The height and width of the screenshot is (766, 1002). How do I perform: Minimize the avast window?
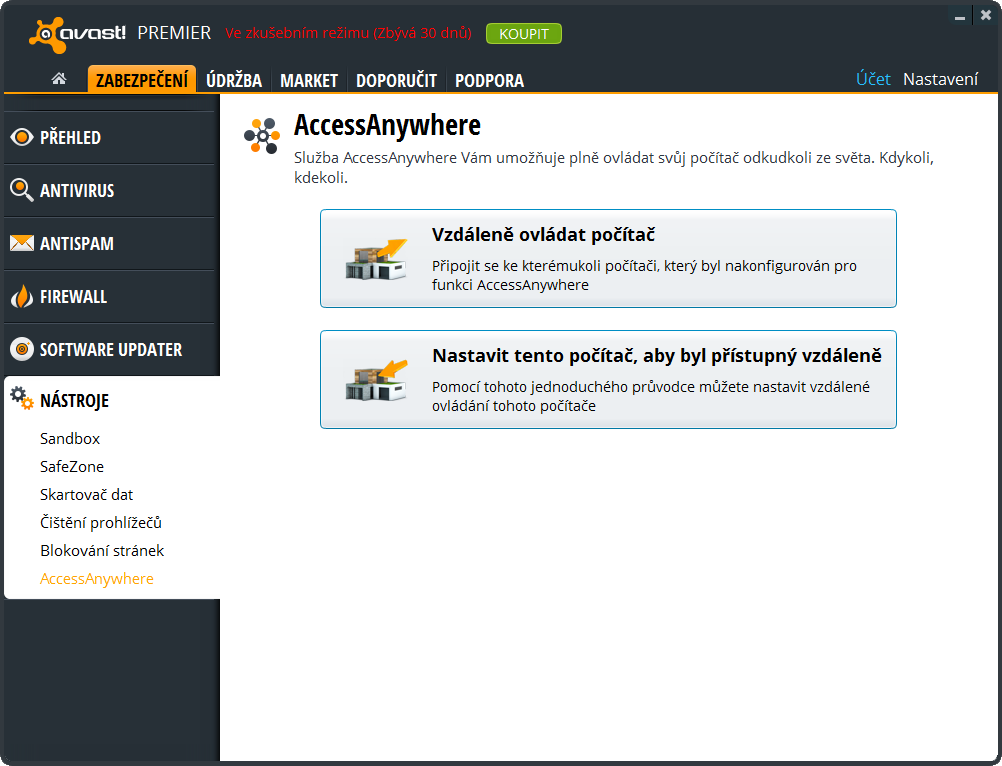click(959, 17)
